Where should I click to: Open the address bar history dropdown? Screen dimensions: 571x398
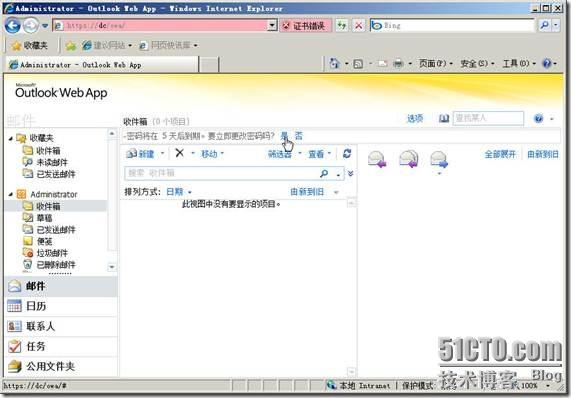pos(272,25)
